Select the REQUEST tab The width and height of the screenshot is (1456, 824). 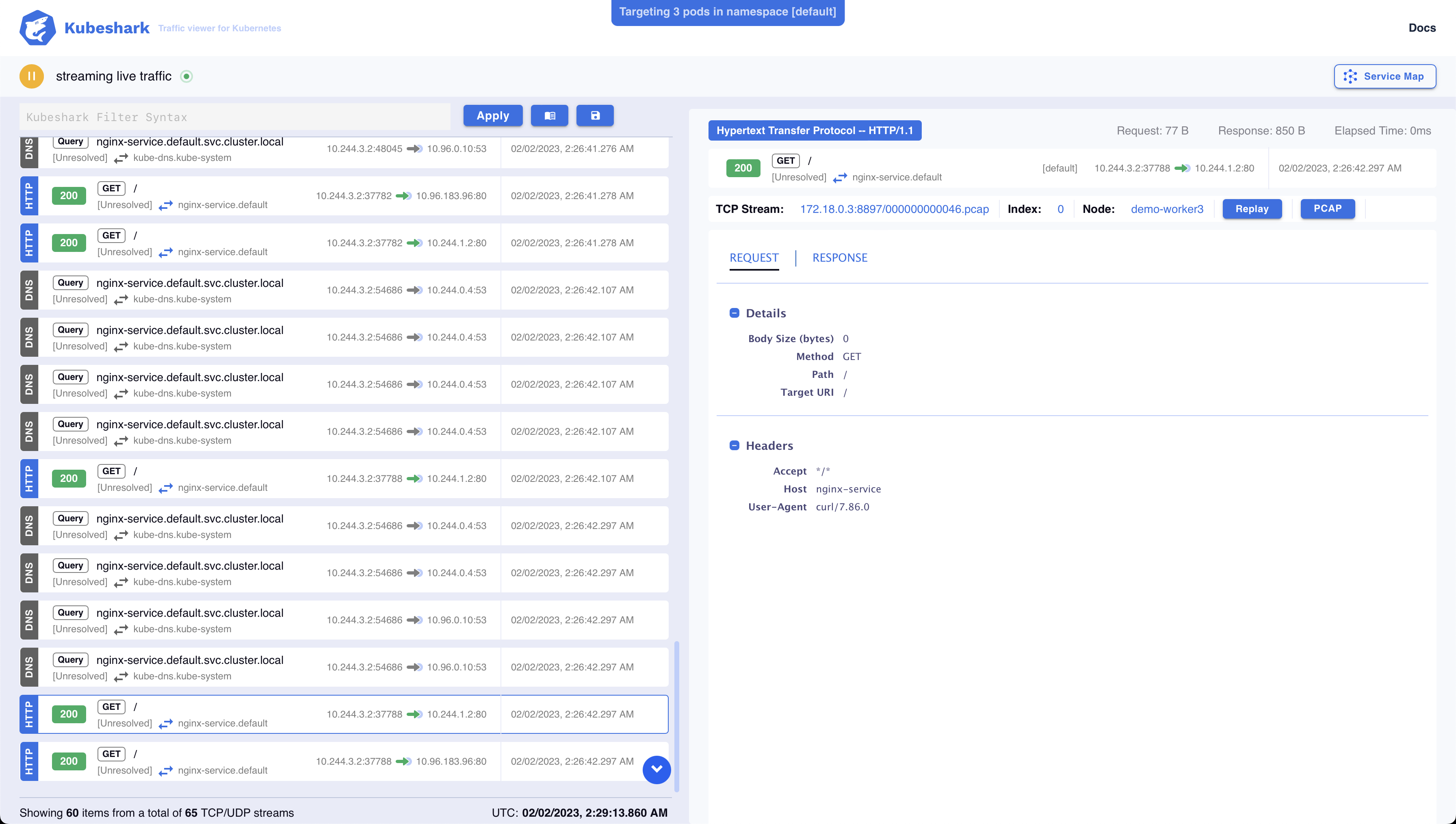(754, 258)
